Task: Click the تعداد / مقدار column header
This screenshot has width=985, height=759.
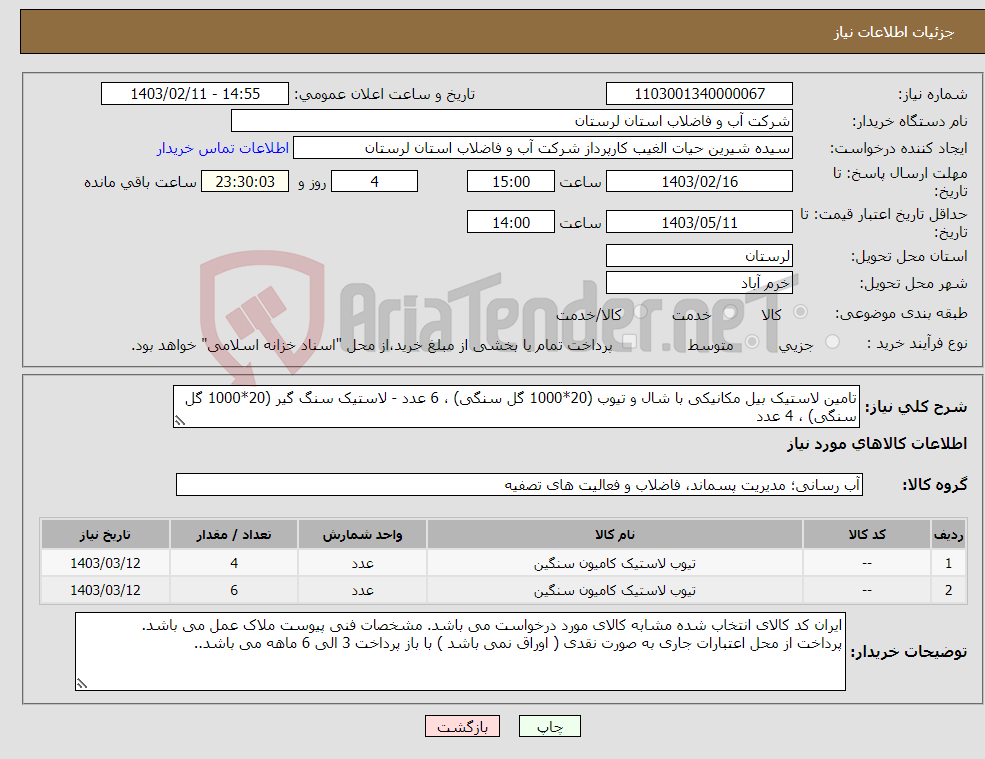Action: tap(234, 535)
